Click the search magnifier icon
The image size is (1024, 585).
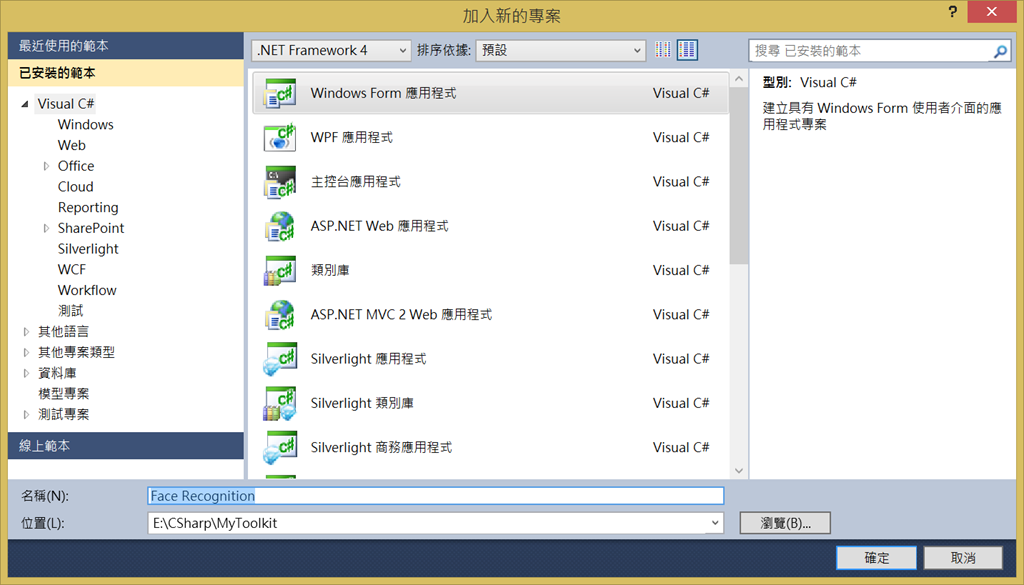click(1000, 51)
